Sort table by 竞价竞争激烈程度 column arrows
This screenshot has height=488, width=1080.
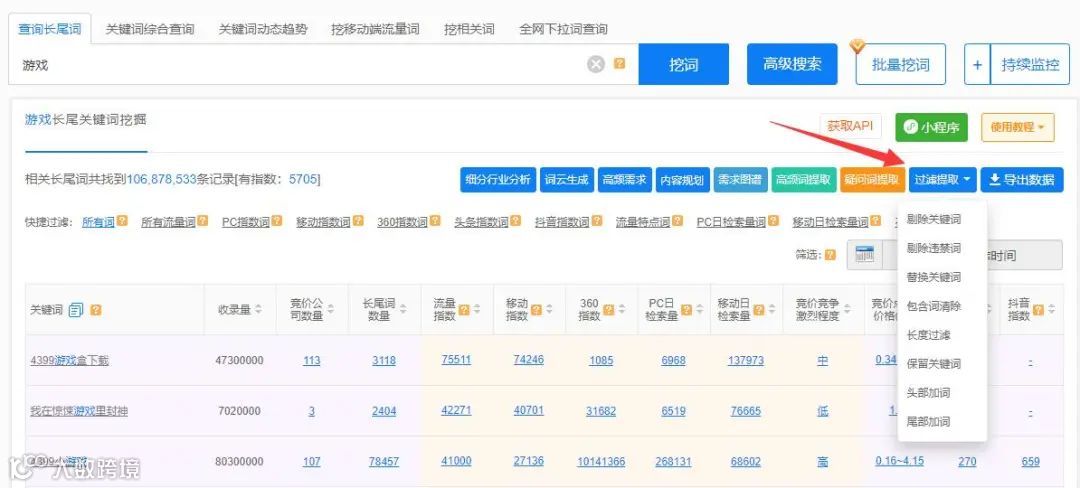point(847,310)
